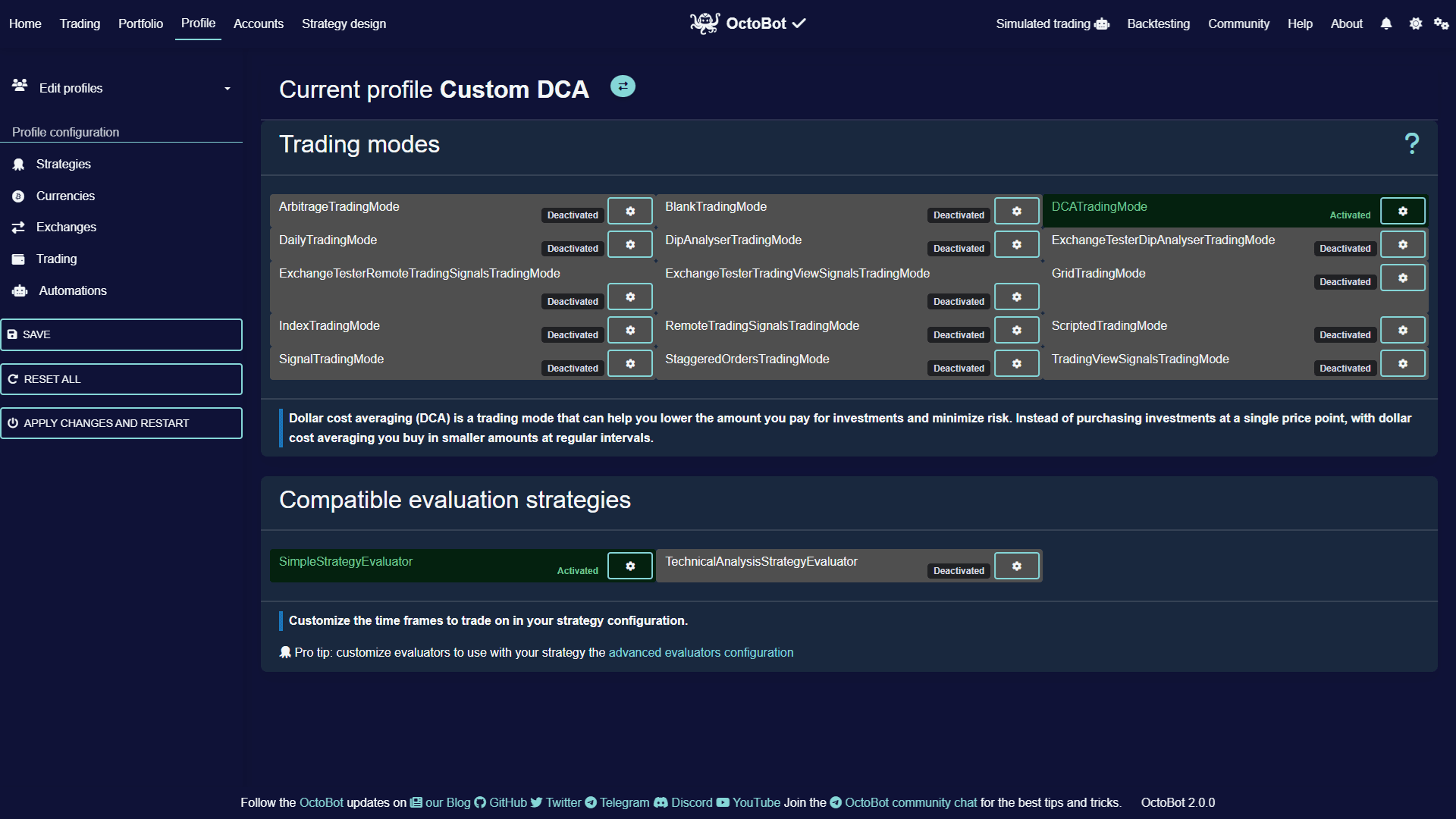This screenshot has width=1456, height=819.
Task: Open StaggeredOrdersTradingMode settings gear
Action: pyautogui.click(x=1016, y=363)
